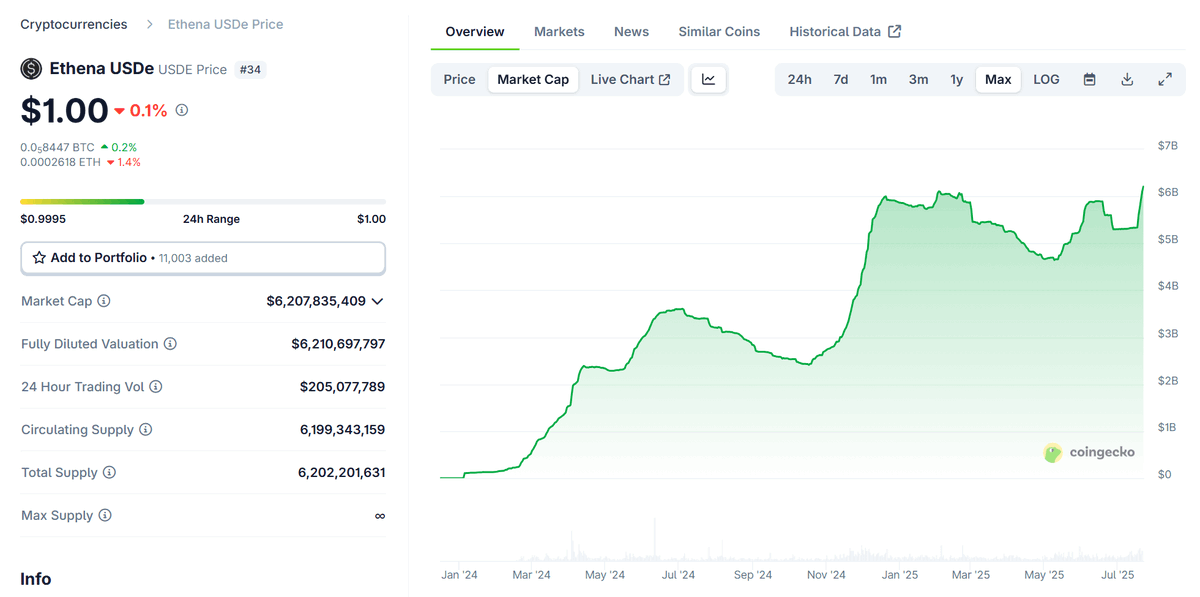Open the Markets tab

(559, 32)
